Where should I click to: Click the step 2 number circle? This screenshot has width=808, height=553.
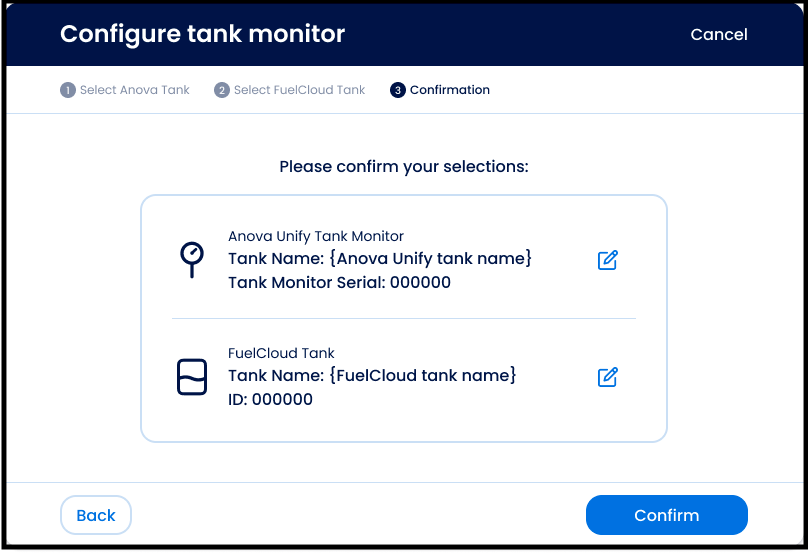coord(222,90)
